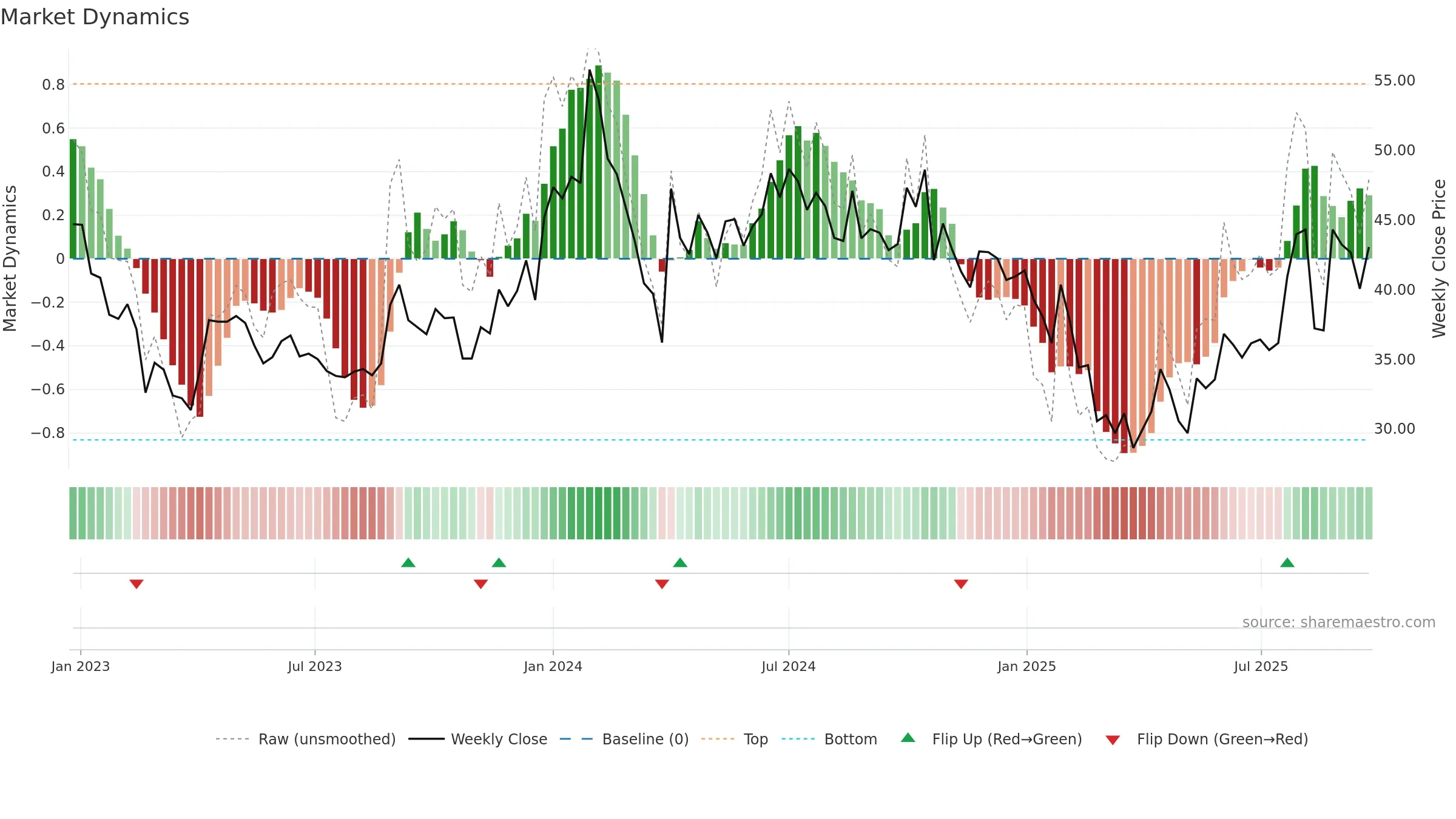Select the red flip-down marker in Nov 2024

(961, 584)
